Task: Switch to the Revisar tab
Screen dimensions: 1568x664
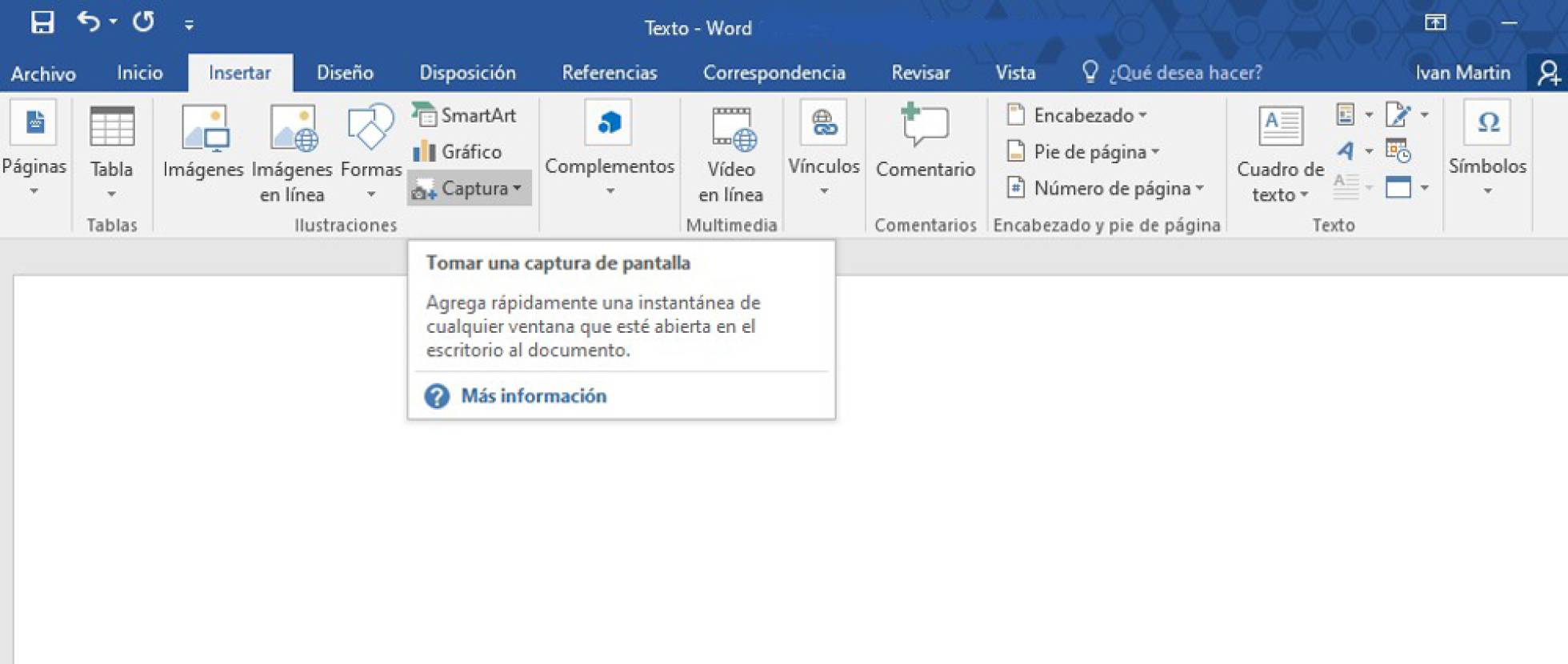Action: point(921,73)
